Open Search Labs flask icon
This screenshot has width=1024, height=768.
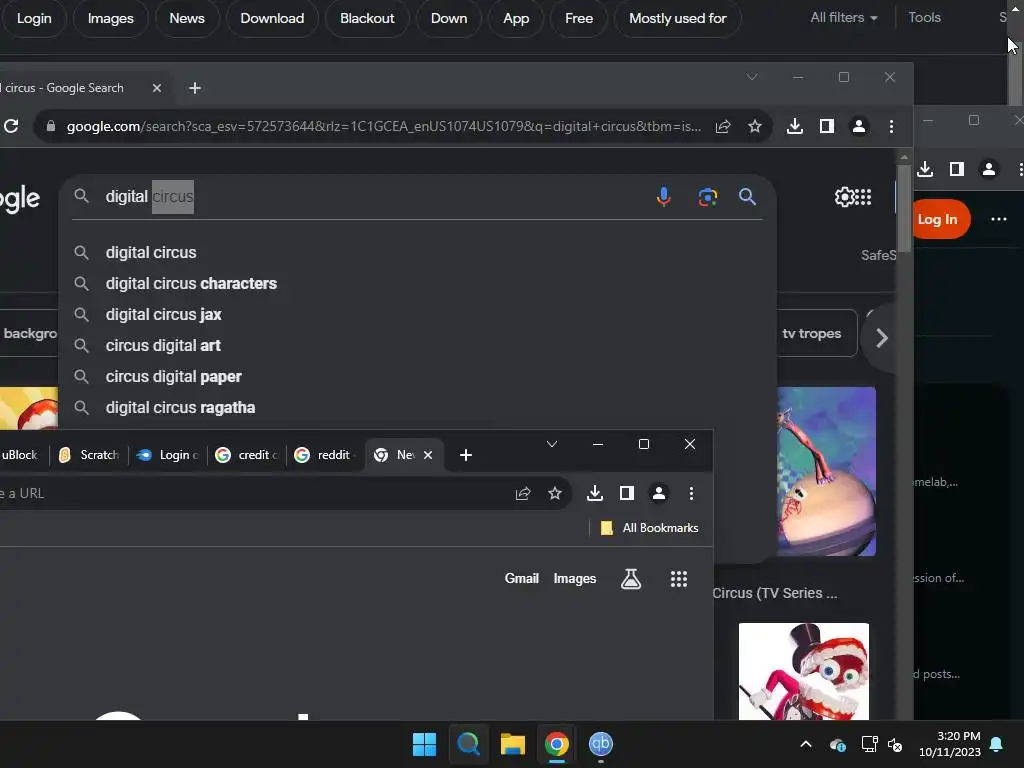[x=631, y=579]
